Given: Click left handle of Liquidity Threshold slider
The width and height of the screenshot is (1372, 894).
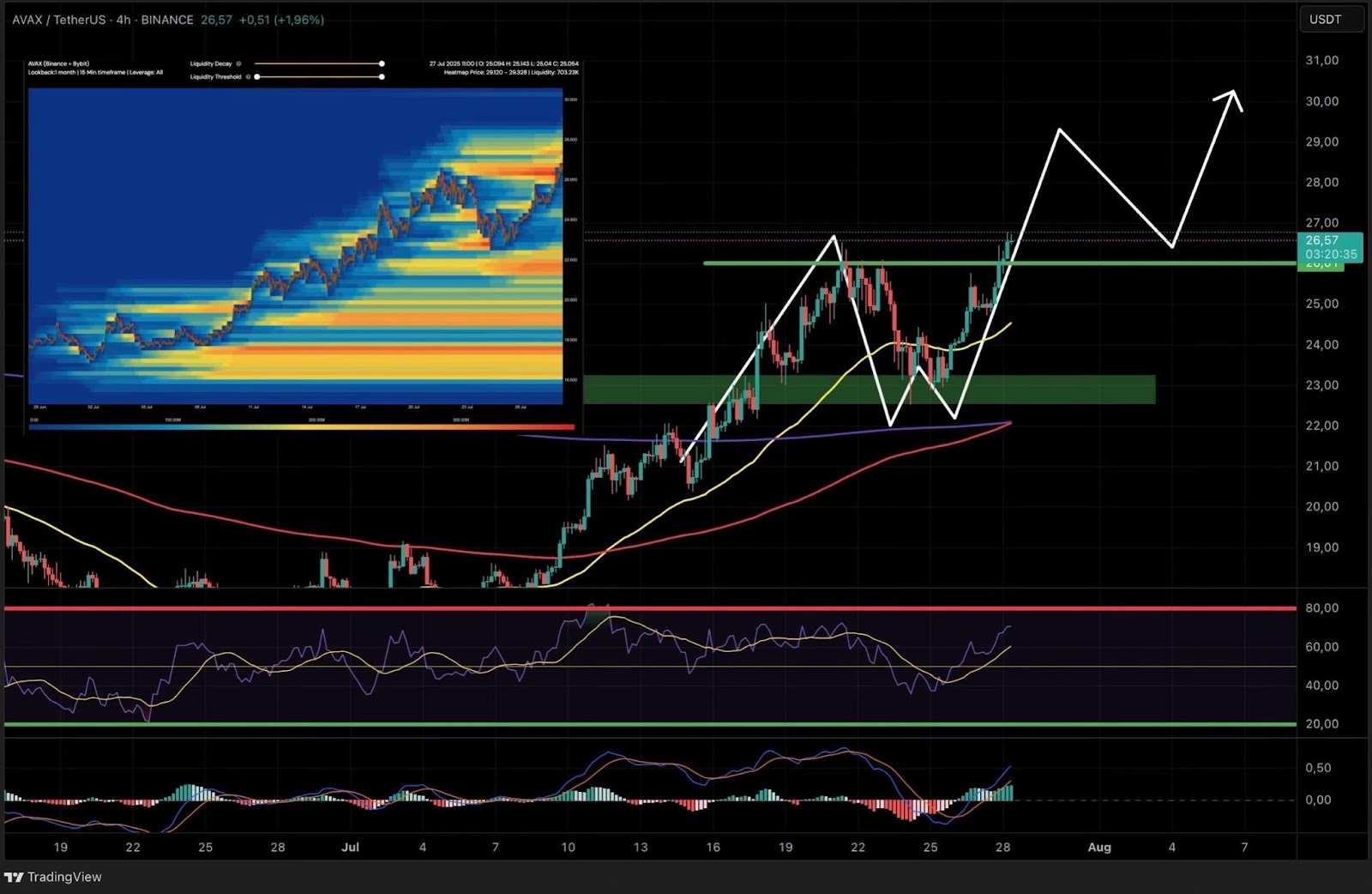Looking at the screenshot, I should [x=257, y=77].
